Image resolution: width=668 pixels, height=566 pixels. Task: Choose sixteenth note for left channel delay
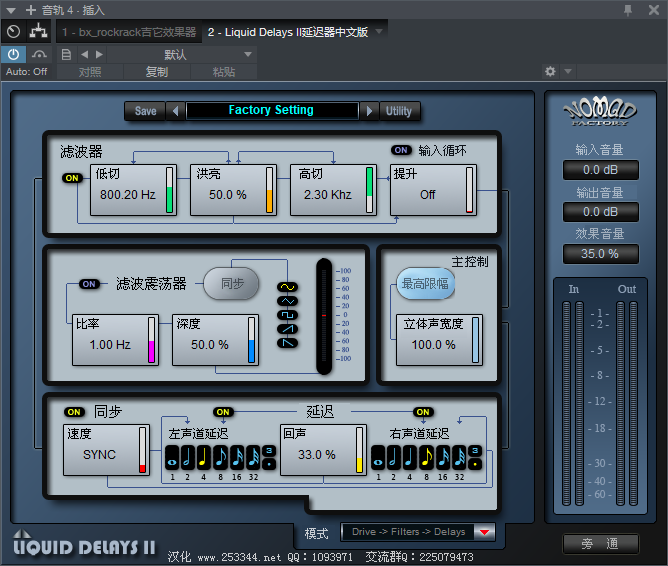[237, 457]
